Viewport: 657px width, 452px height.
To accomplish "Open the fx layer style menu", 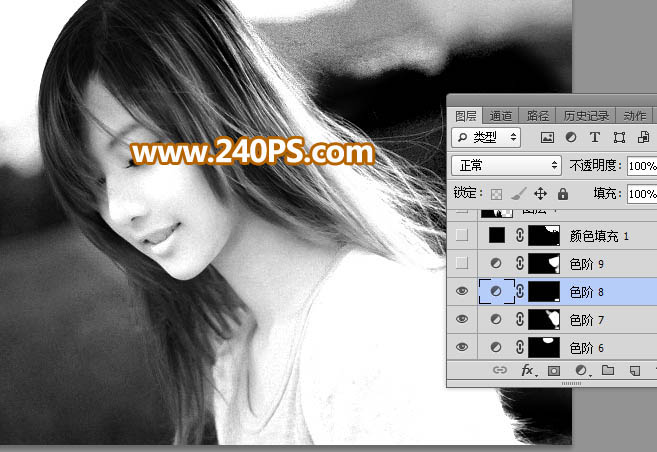I will [527, 370].
